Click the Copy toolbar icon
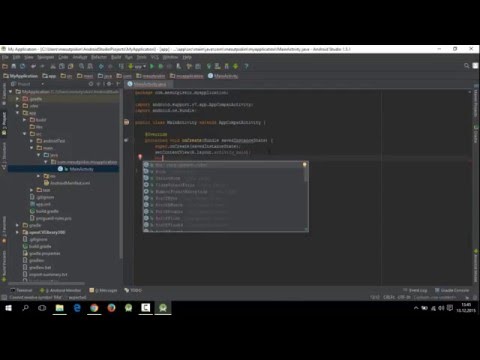Screen dimensions: 480x360 click(62, 66)
